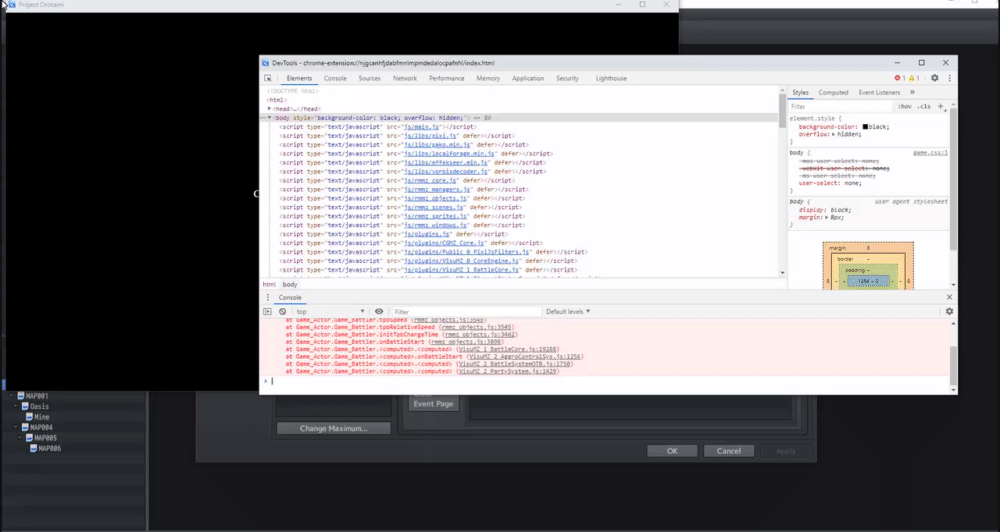The image size is (1000, 532).
Task: Click the Event Page button
Action: coord(433,403)
